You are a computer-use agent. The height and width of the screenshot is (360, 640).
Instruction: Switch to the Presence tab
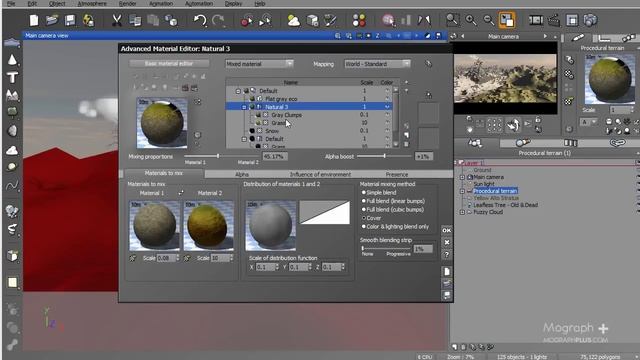point(397,174)
